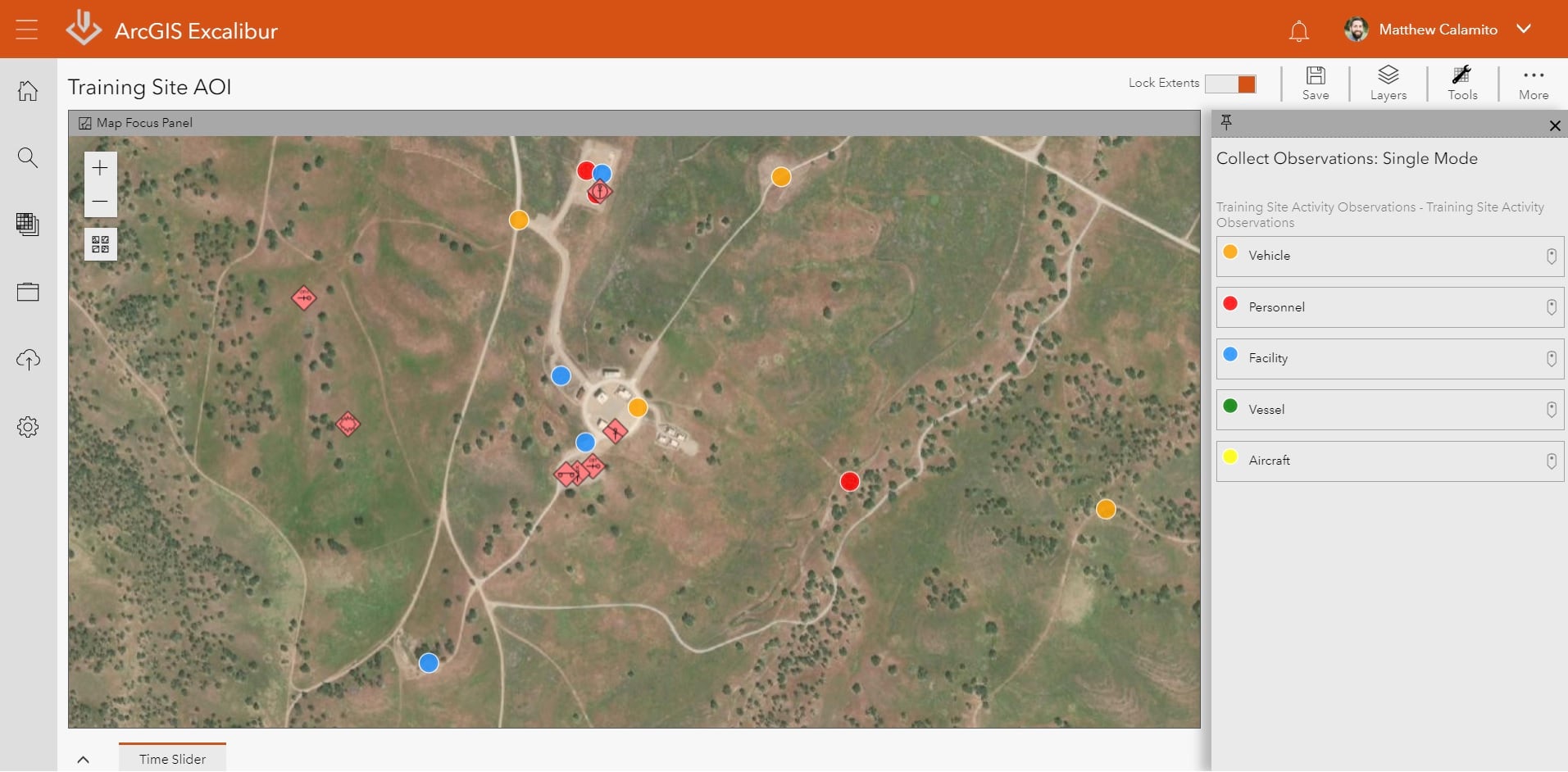Zoom in using the map plus button
Screen dimensions: 1568x772
pyautogui.click(x=99, y=167)
